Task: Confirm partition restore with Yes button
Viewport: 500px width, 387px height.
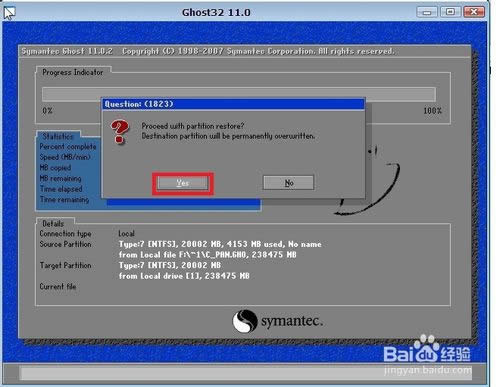Action: point(183,183)
